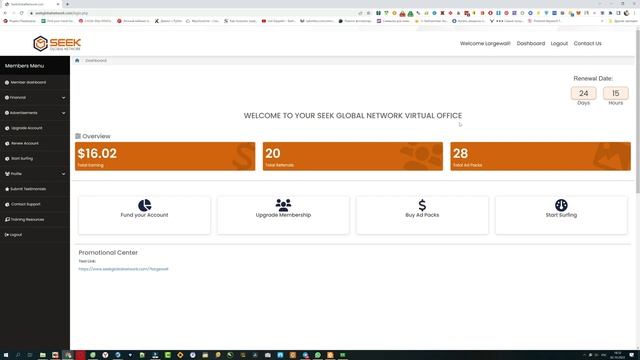Click the browser back arrow
The width and height of the screenshot is (640, 360).
pyautogui.click(x=5, y=13)
